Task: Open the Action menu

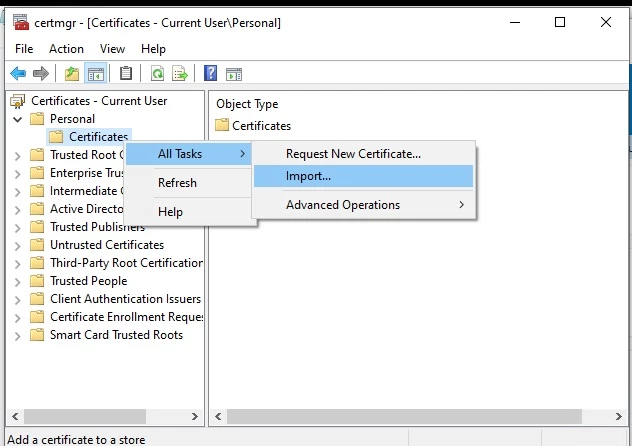Action: click(66, 49)
